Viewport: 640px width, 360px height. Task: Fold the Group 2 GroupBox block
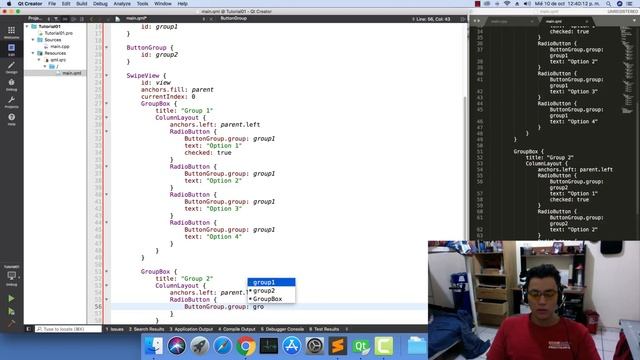(x=107, y=271)
